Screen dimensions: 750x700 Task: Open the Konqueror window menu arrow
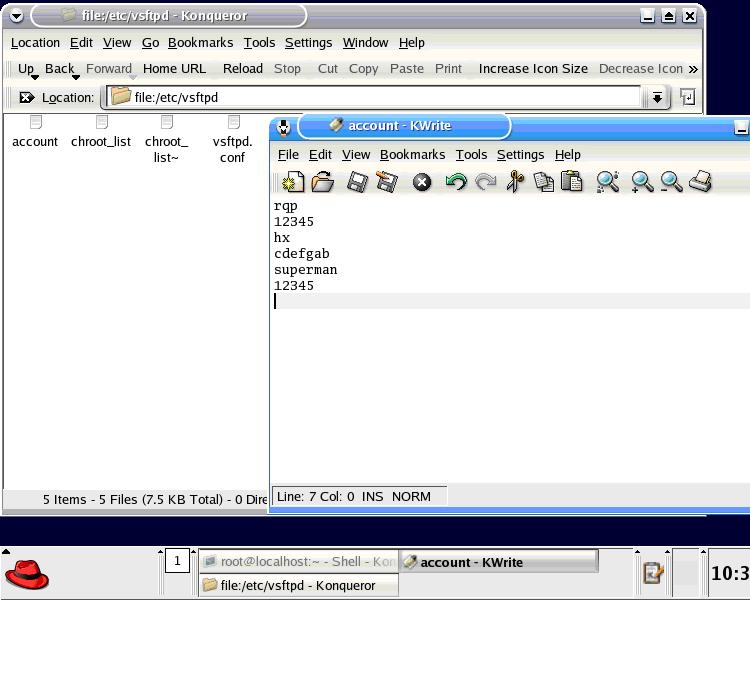pyautogui.click(x=16, y=16)
